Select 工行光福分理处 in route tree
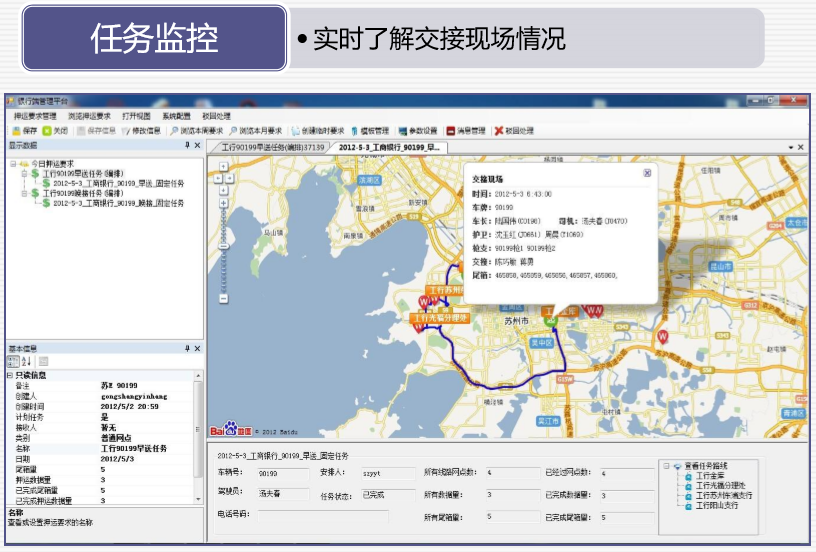This screenshot has height=552, width=816. [721, 485]
